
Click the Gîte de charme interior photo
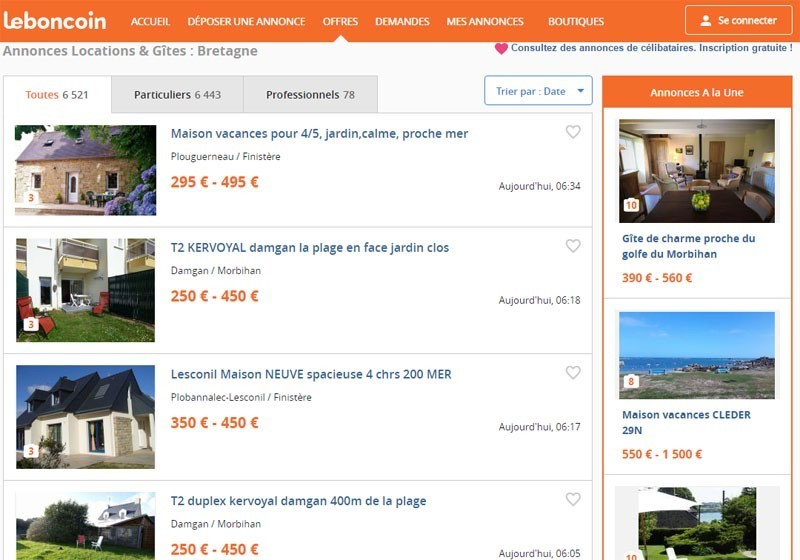(x=697, y=171)
